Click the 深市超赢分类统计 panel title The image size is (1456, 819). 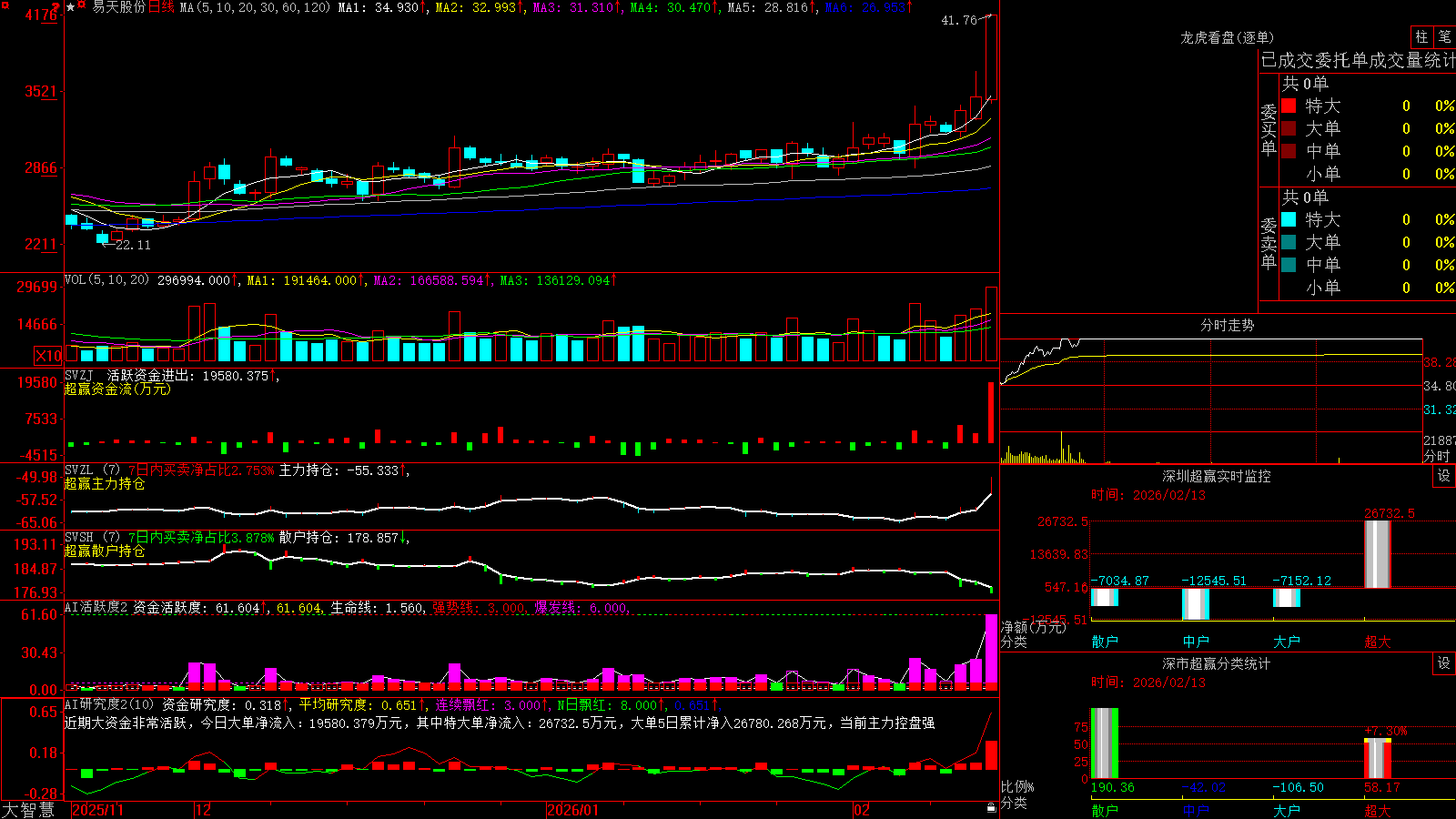(x=1217, y=663)
